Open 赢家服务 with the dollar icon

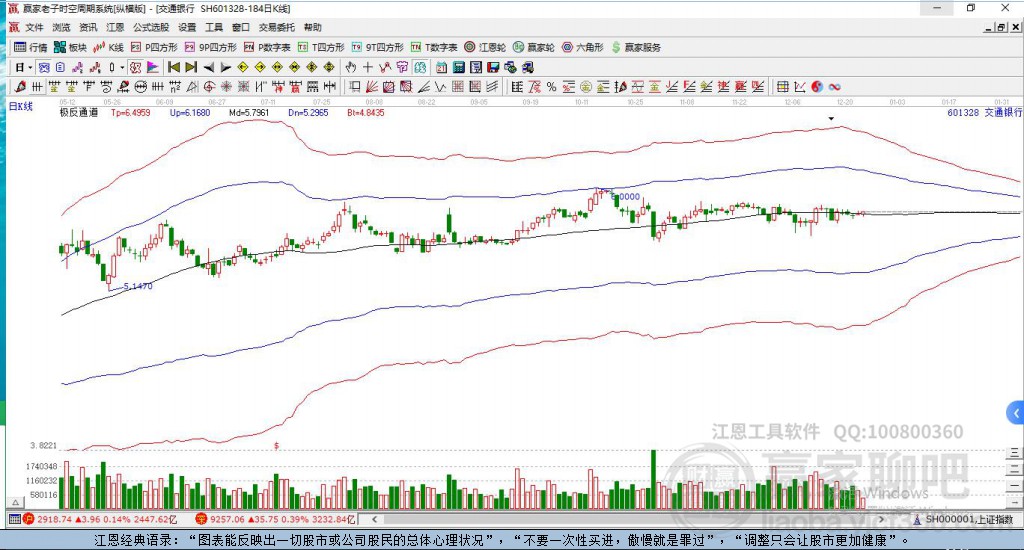coord(635,47)
